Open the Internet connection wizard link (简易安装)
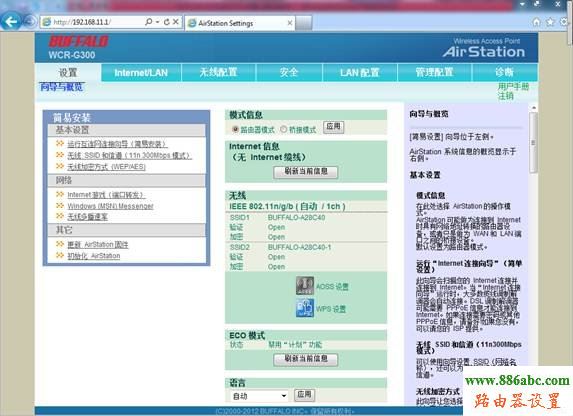The width and height of the screenshot is (573, 416). (x=117, y=144)
